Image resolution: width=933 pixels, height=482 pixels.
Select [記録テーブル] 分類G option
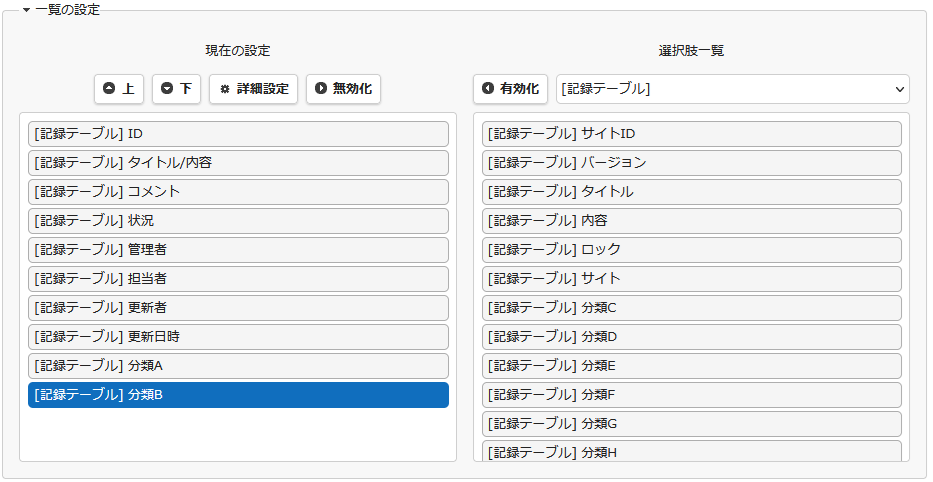691,424
